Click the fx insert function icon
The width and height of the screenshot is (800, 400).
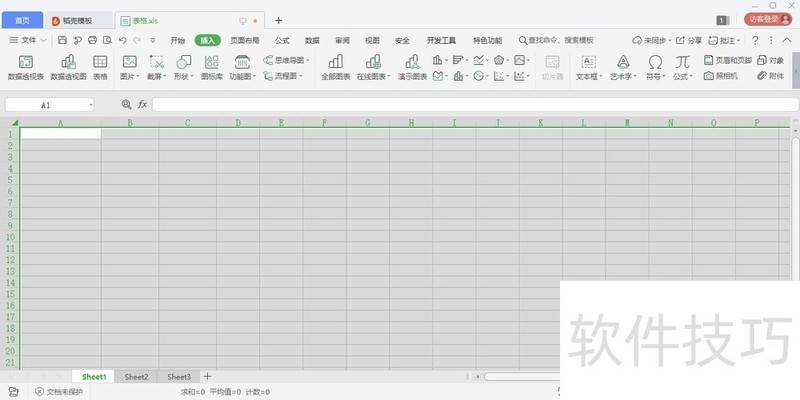tap(142, 104)
